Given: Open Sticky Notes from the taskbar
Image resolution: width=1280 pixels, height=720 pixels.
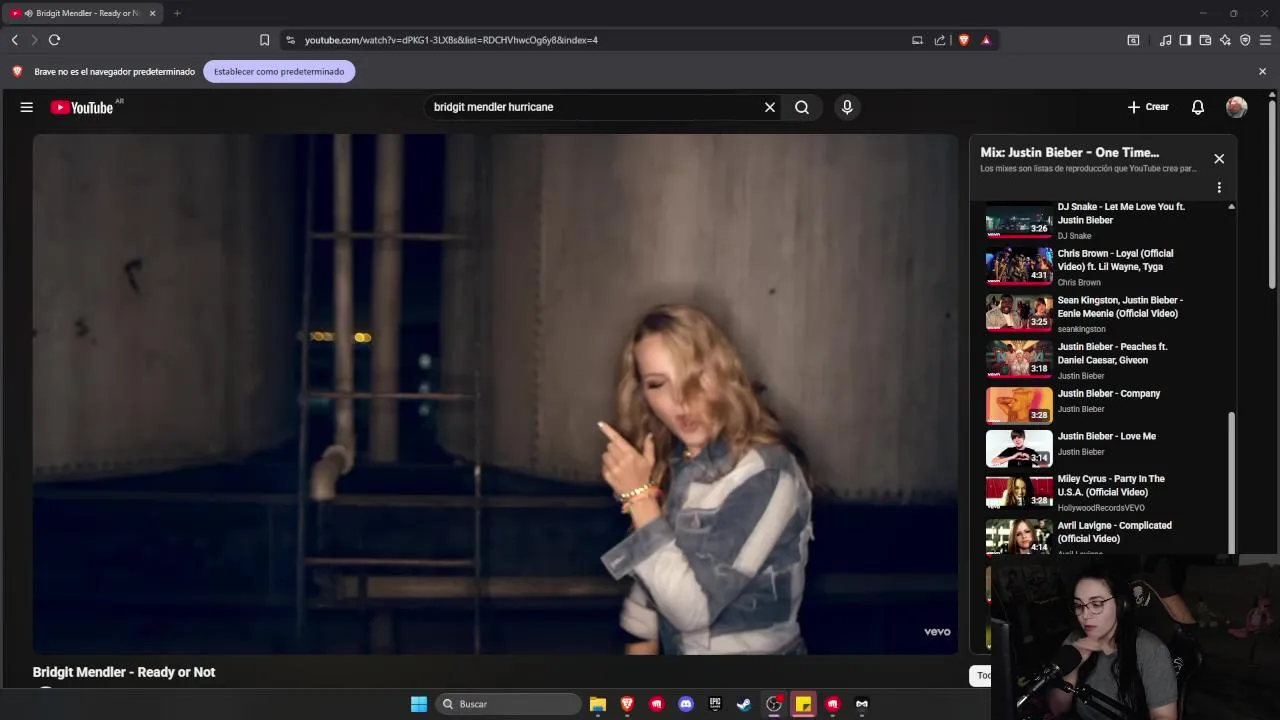Looking at the screenshot, I should tap(803, 704).
